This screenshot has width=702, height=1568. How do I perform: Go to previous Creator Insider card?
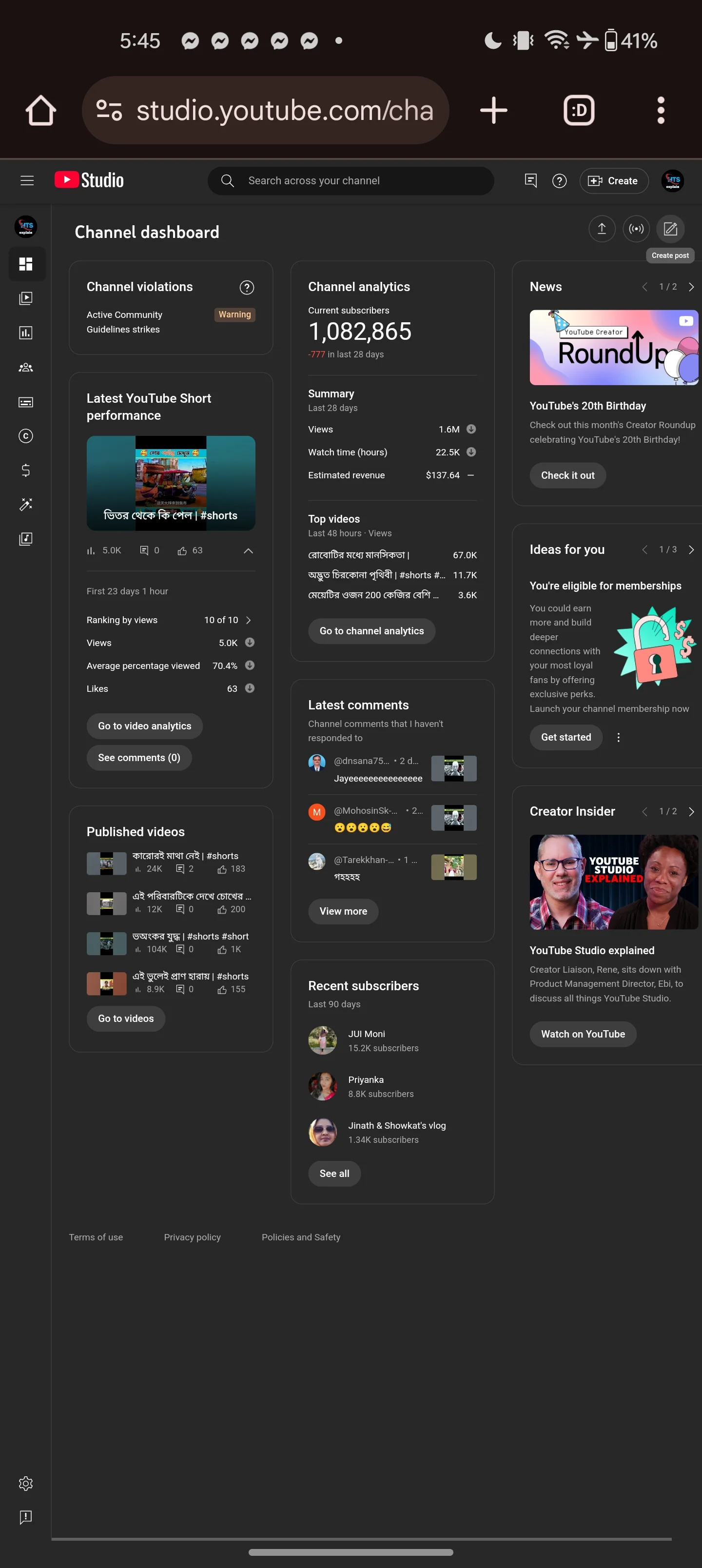click(644, 811)
